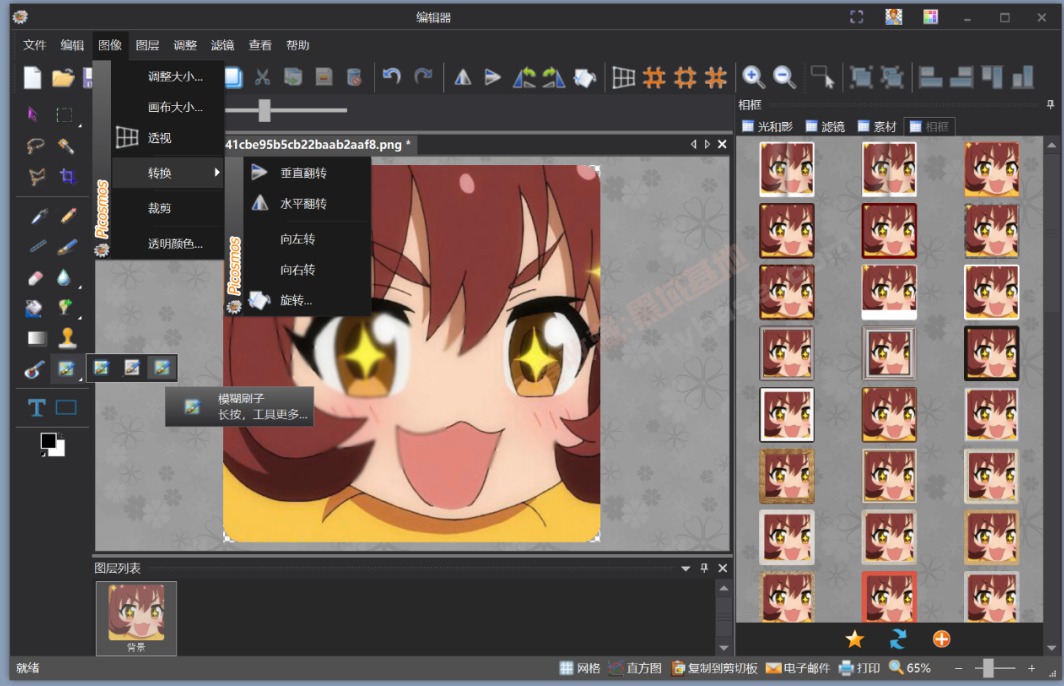The height and width of the screenshot is (686, 1064).
Task: Select the crop tool
Action: point(67,176)
